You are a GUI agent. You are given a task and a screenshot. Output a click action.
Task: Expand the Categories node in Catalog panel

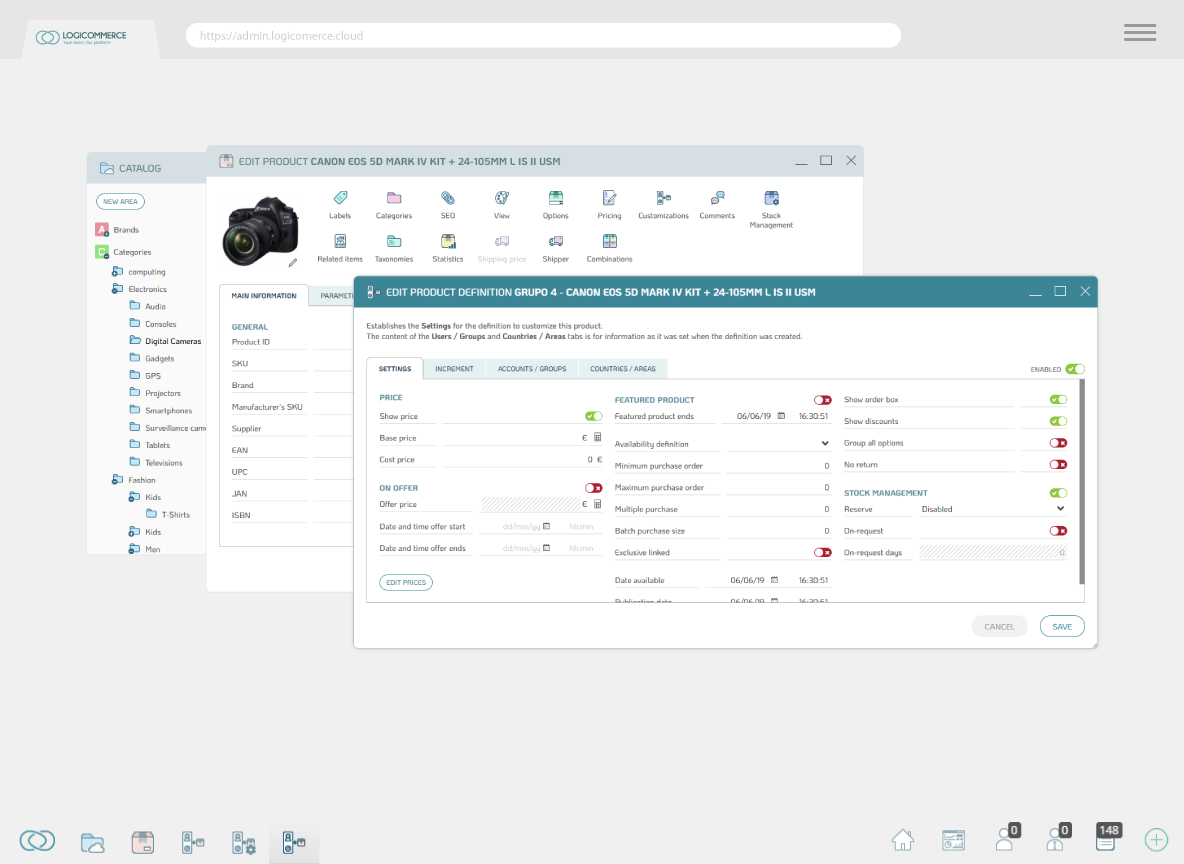tap(102, 251)
